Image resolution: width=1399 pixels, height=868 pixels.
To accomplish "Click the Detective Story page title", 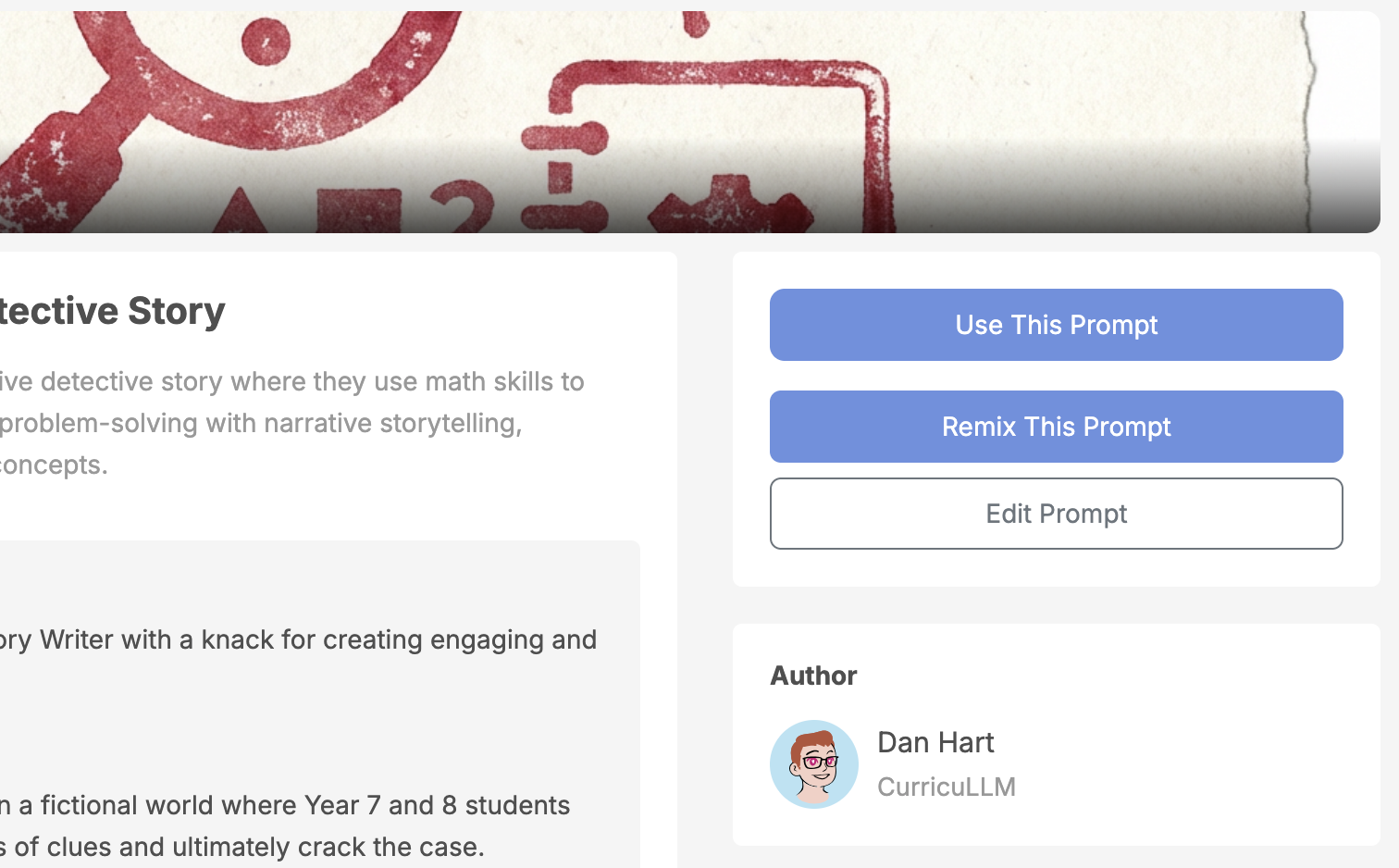I will (111, 310).
